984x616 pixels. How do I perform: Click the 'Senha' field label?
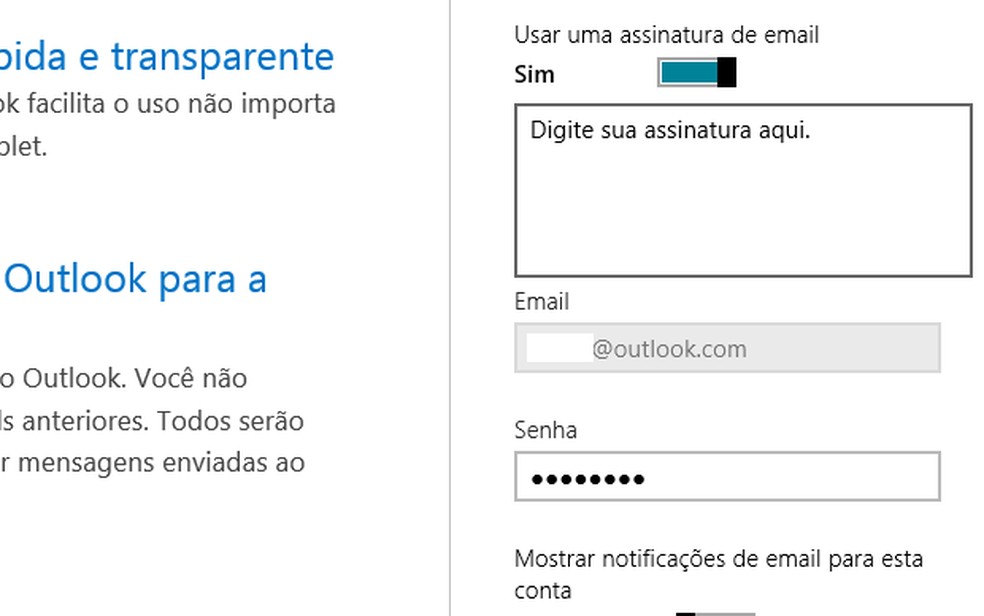[x=545, y=430]
